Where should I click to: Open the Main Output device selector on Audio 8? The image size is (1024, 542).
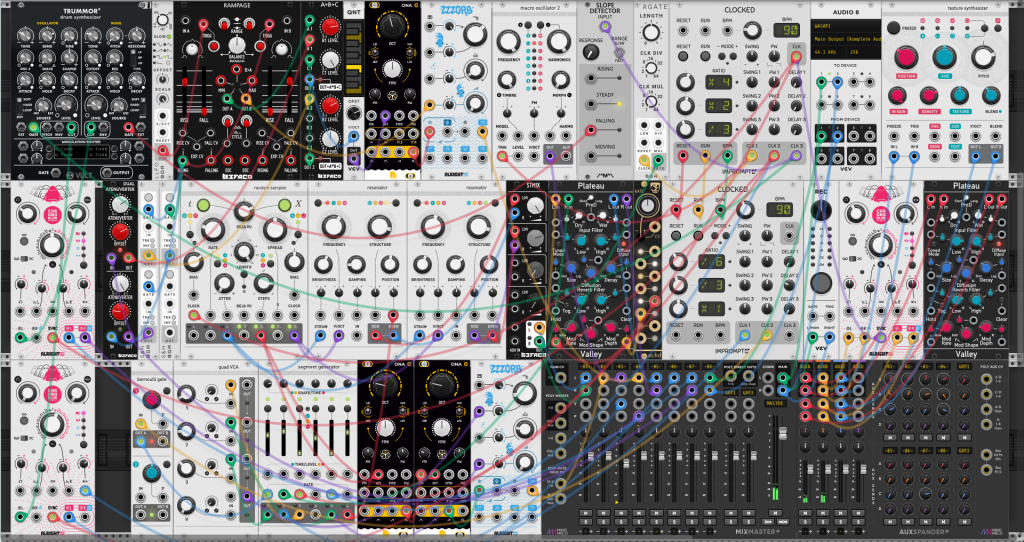846,39
